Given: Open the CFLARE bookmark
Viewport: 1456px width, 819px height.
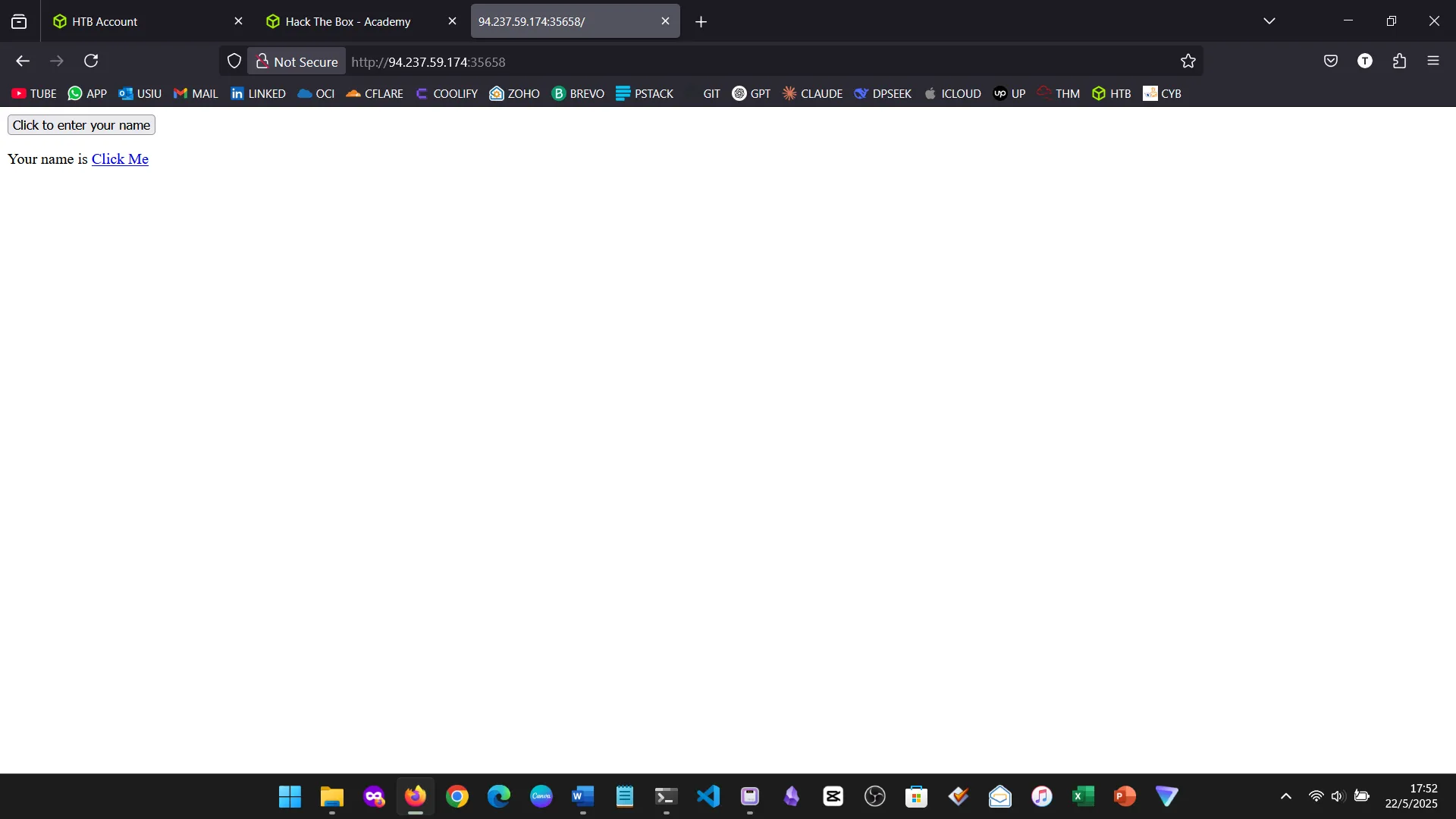Looking at the screenshot, I should [x=375, y=93].
